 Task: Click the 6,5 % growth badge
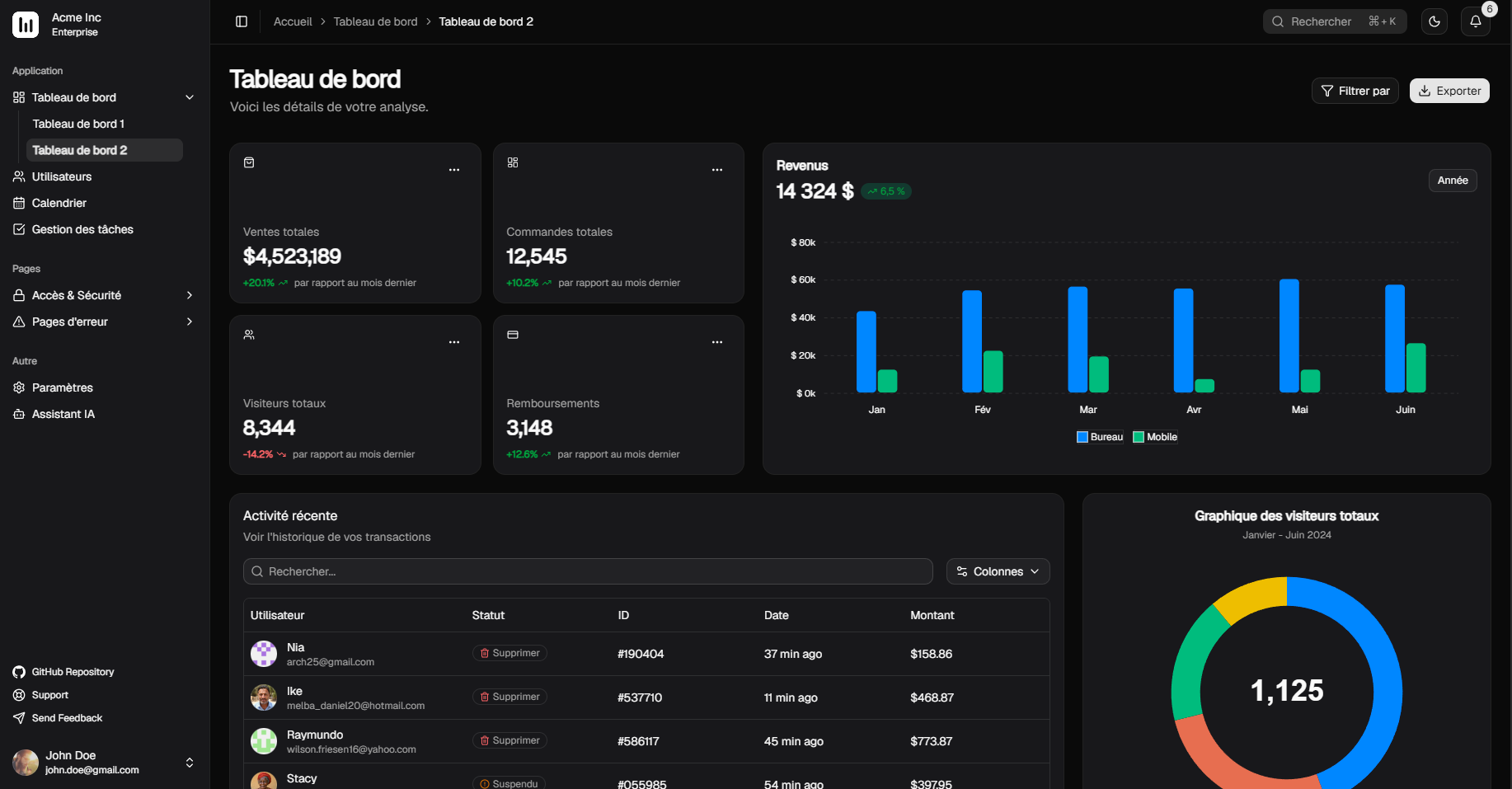[x=886, y=191]
